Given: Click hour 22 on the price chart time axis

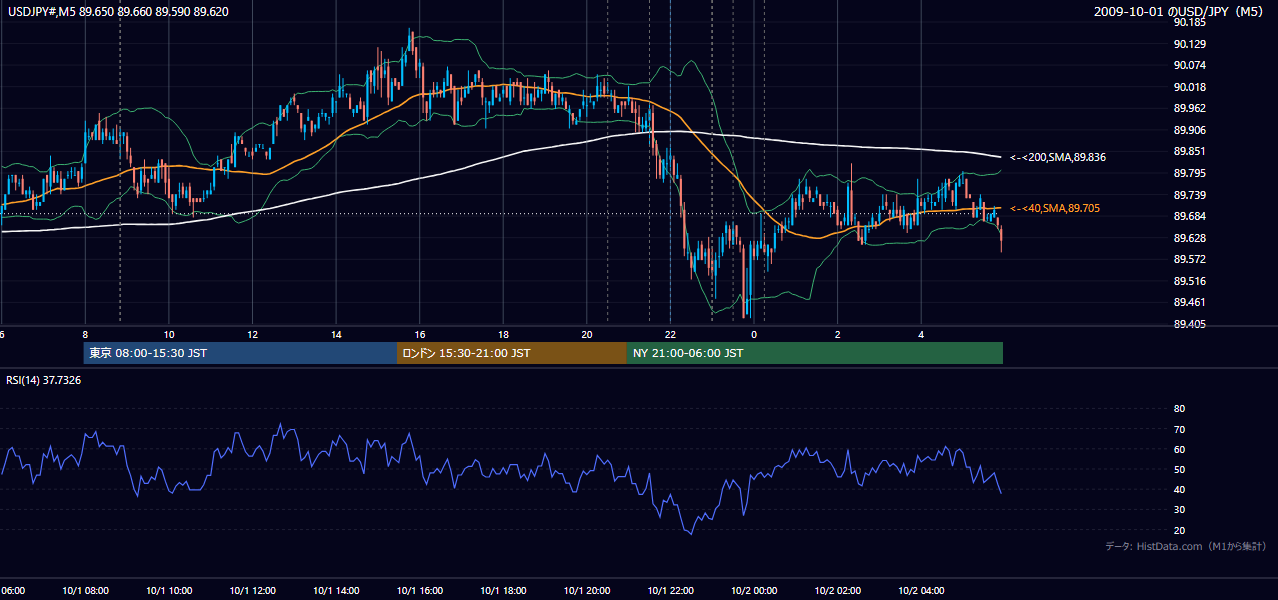Looking at the screenshot, I should [x=671, y=334].
